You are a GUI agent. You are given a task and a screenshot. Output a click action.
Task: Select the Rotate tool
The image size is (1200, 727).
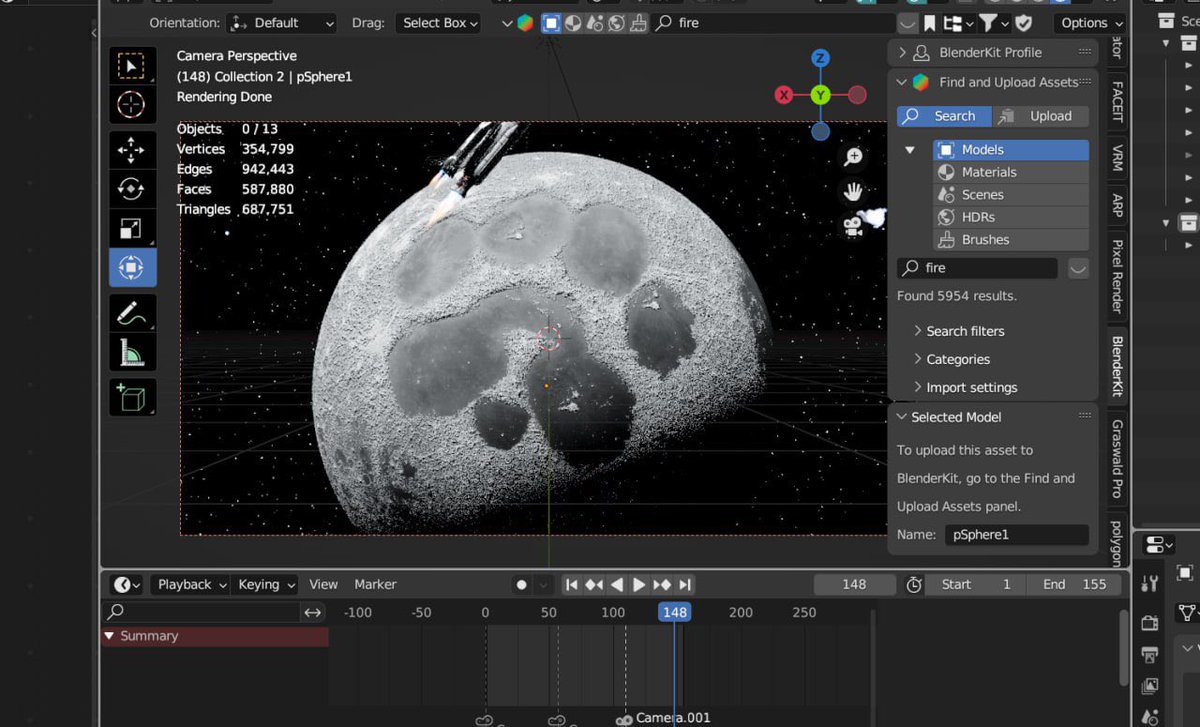[x=131, y=189]
